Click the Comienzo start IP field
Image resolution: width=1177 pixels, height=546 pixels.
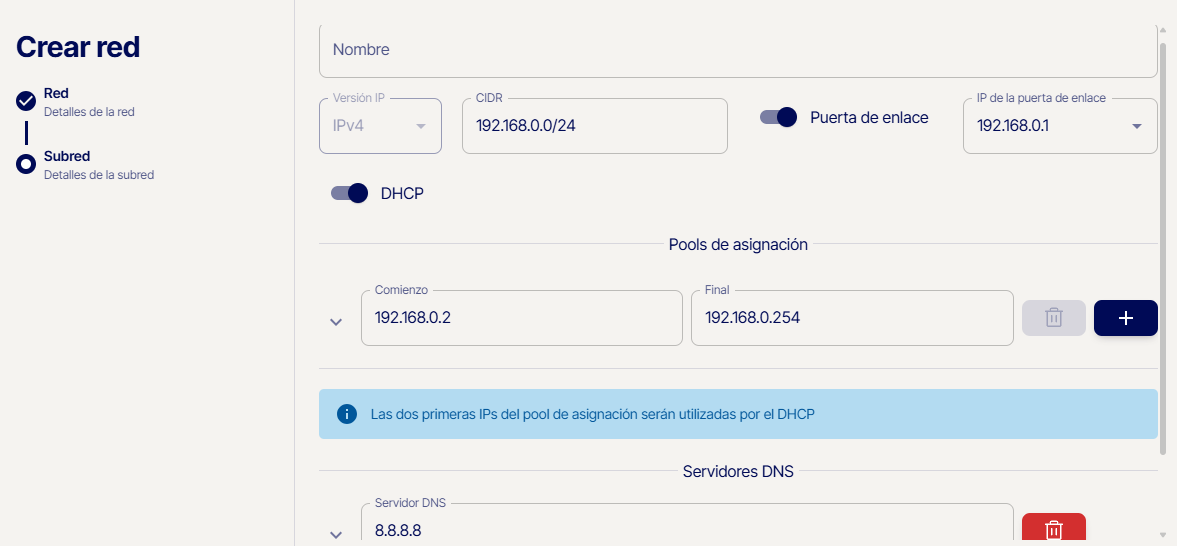(521, 318)
